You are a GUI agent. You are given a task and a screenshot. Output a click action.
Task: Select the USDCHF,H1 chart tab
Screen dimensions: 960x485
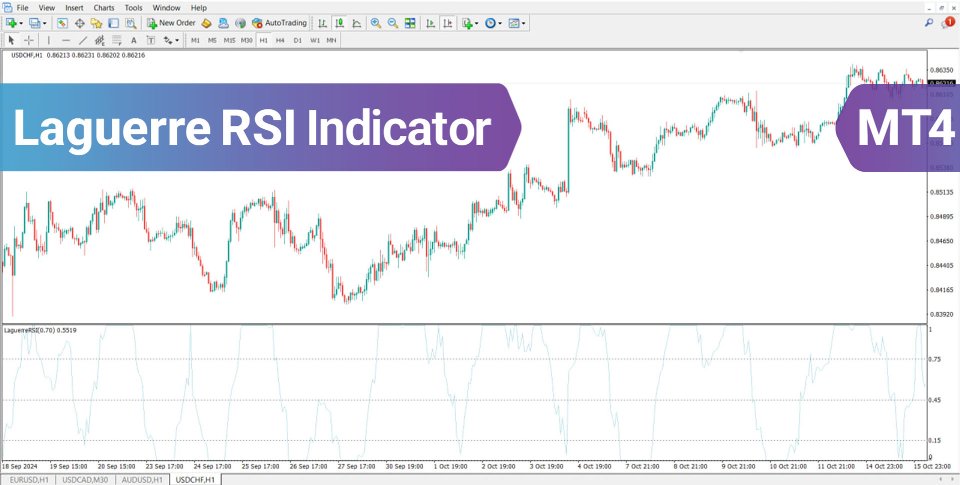195,479
